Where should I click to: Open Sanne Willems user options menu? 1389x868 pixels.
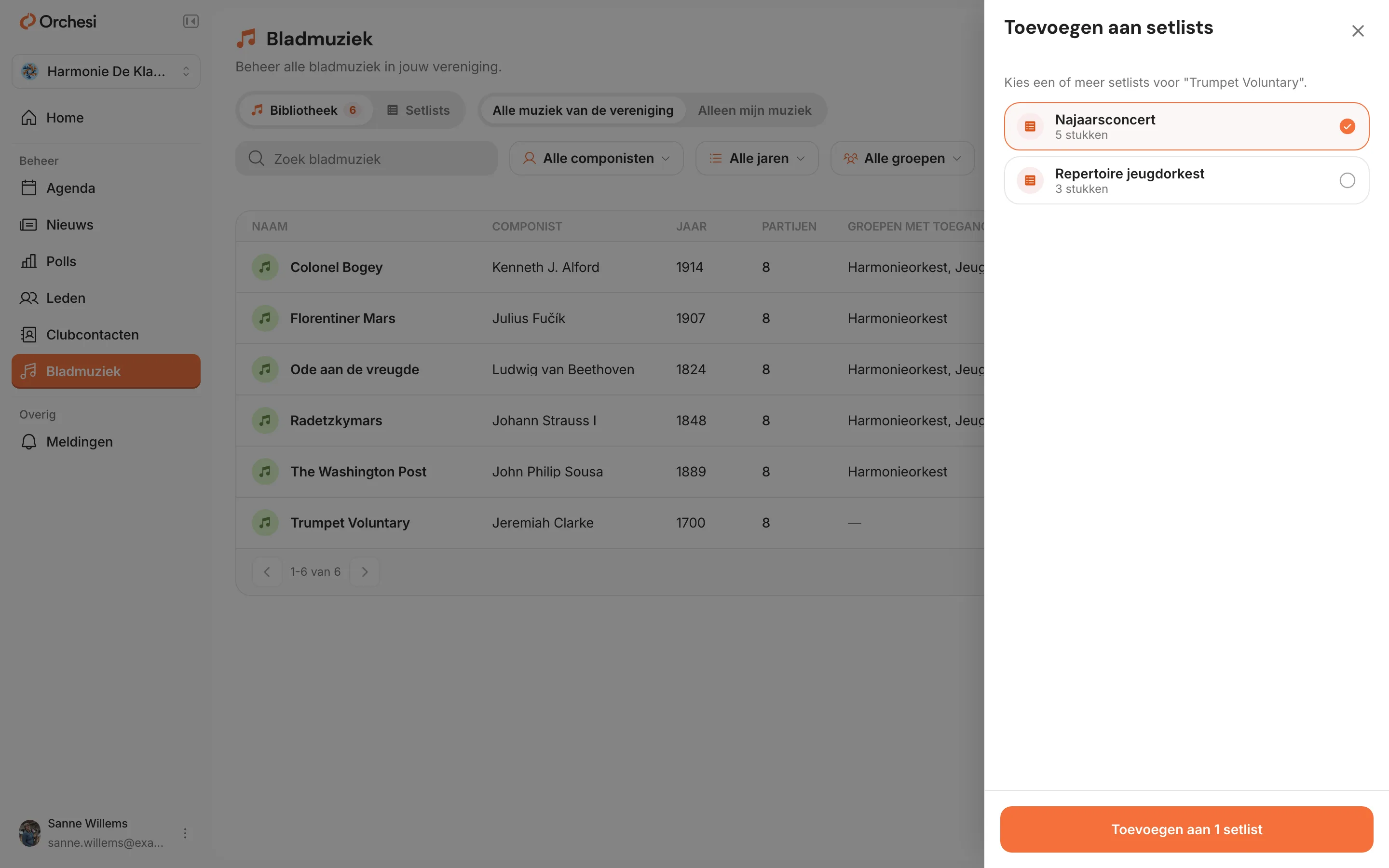[x=185, y=833]
